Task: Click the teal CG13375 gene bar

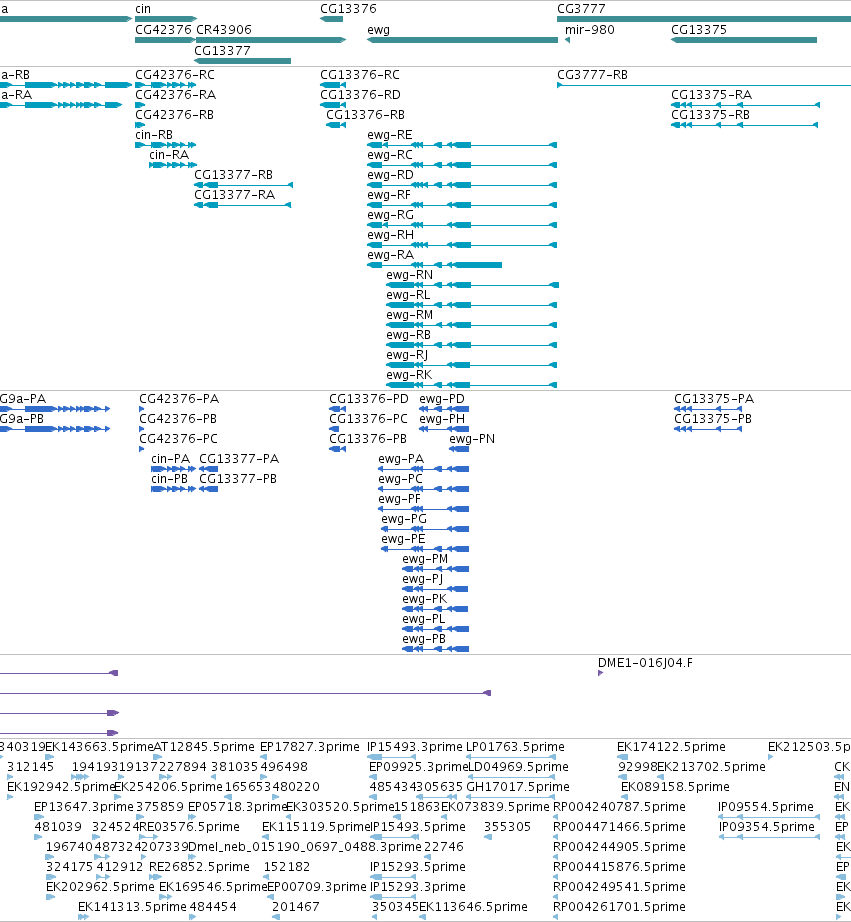Action: tap(744, 40)
